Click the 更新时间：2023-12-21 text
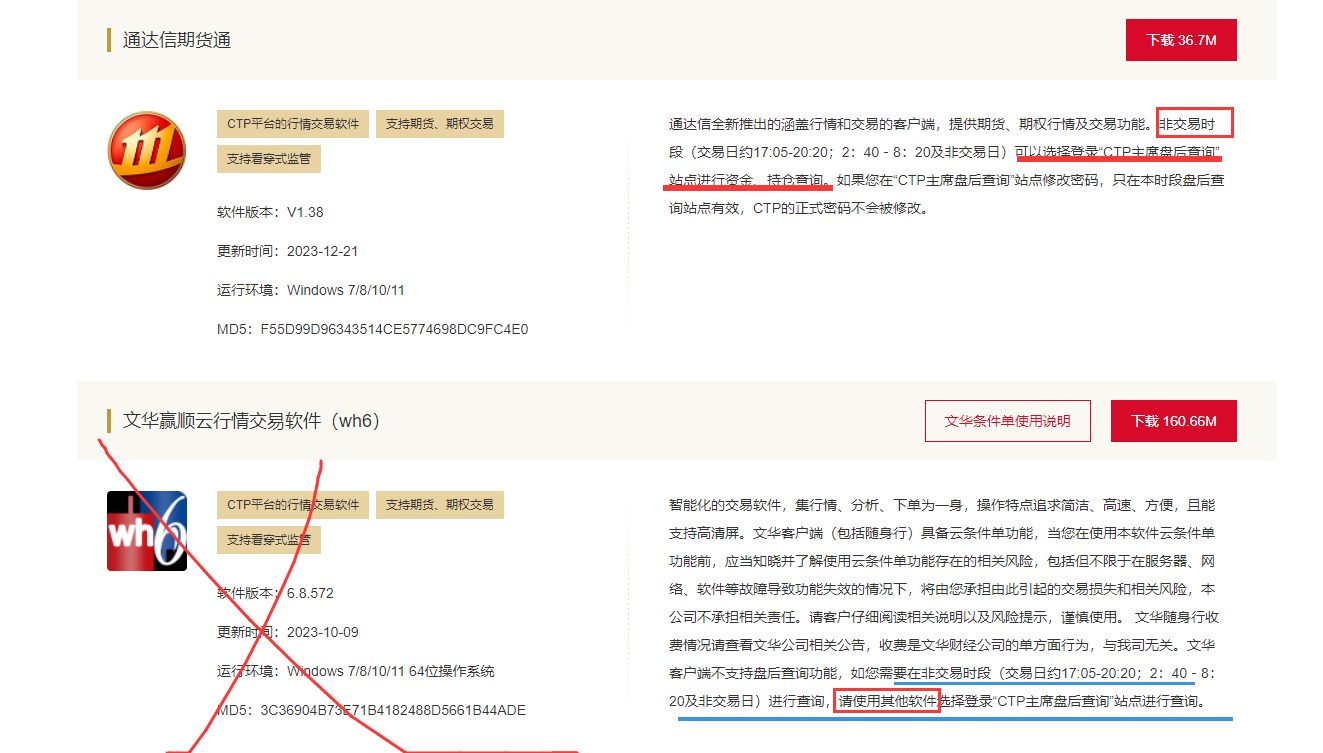The image size is (1323, 753). [288, 251]
